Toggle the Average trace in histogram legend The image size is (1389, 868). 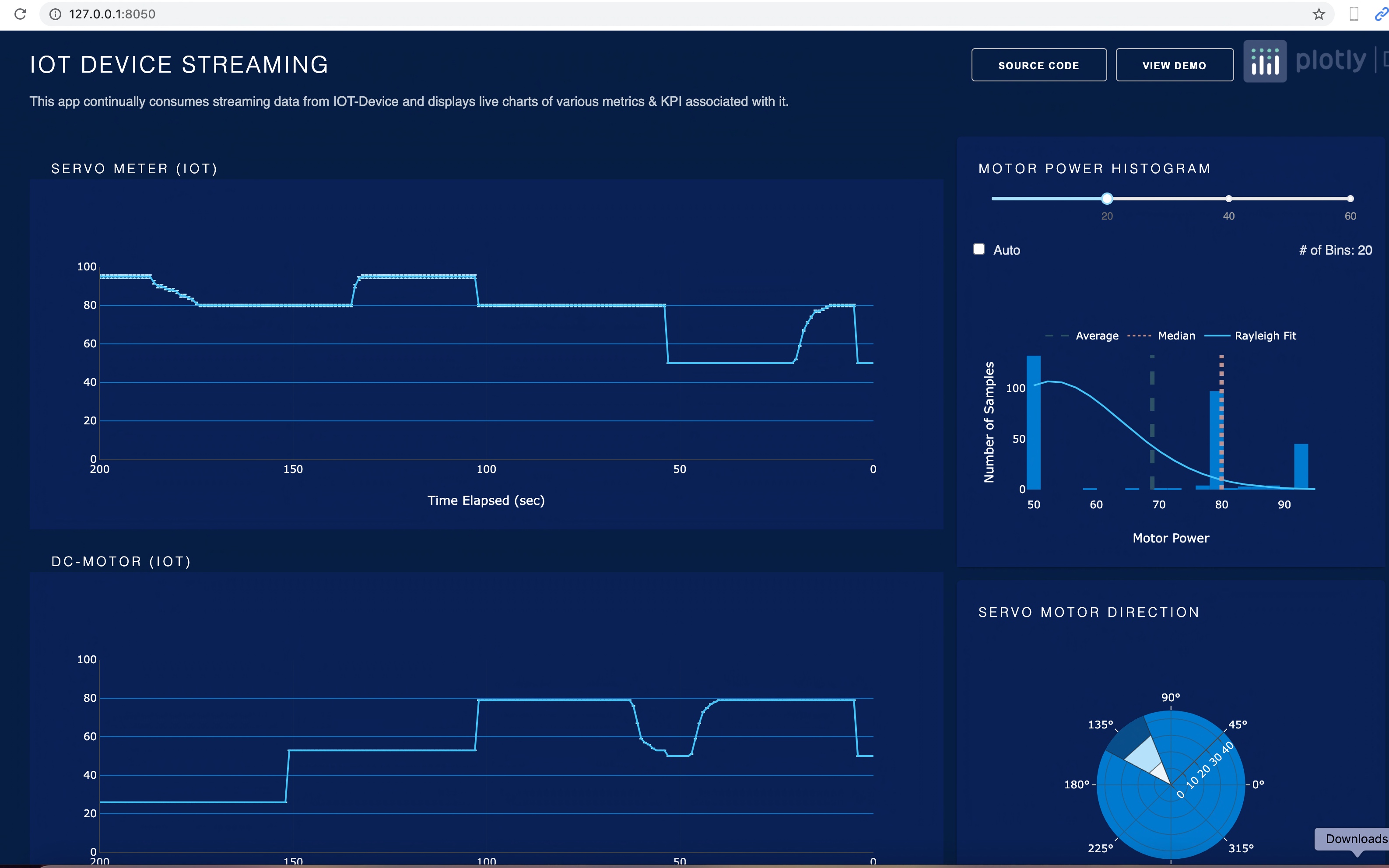[1096, 336]
